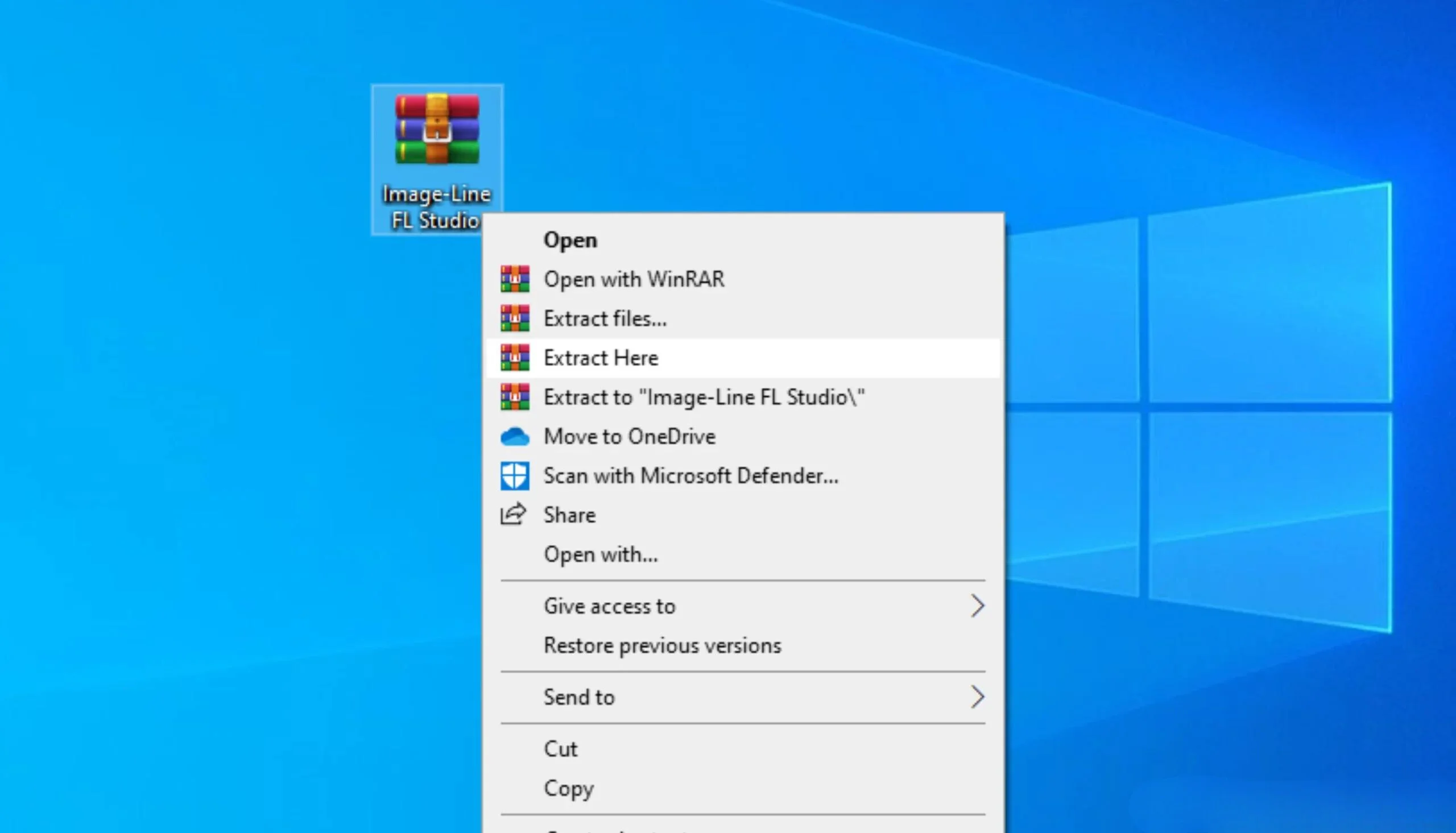The image size is (1456, 833).
Task: Open the Give access to submenu
Action: click(x=743, y=607)
